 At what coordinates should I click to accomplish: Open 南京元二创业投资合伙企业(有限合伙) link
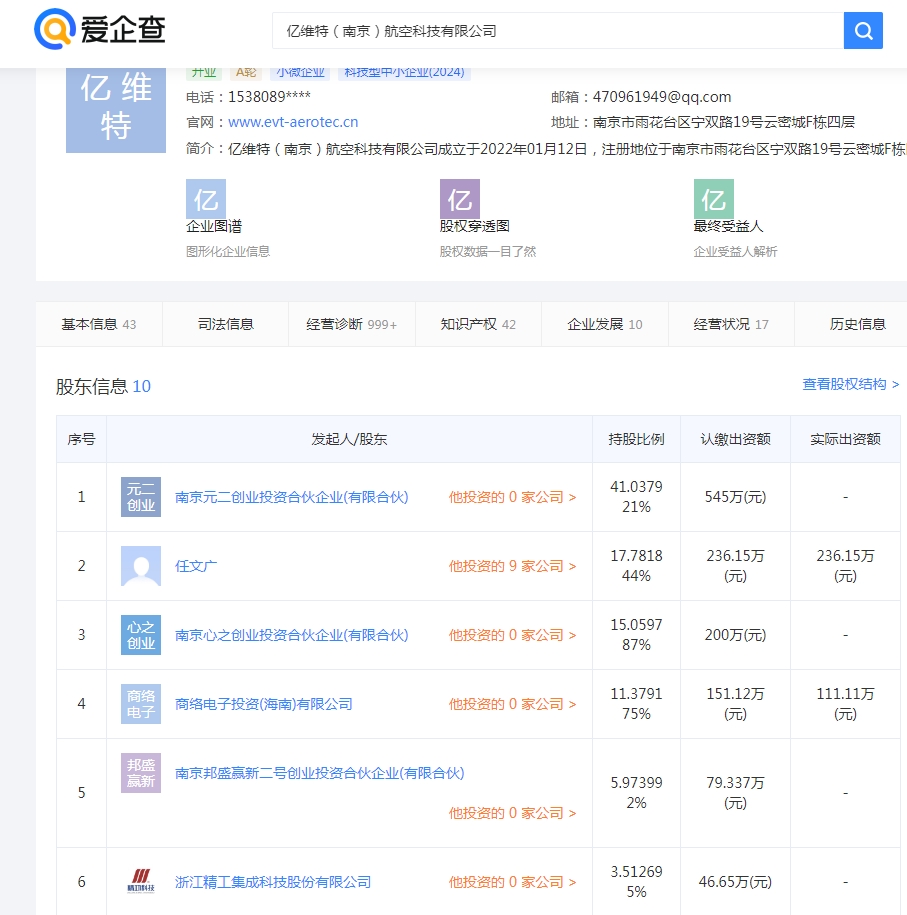[291, 497]
